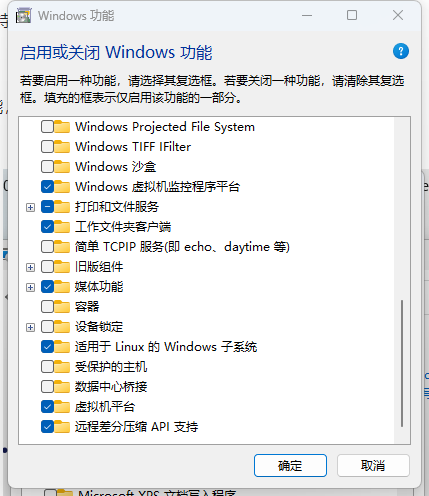The image size is (429, 496).
Task: Click the blue help question mark icon
Action: (x=401, y=51)
